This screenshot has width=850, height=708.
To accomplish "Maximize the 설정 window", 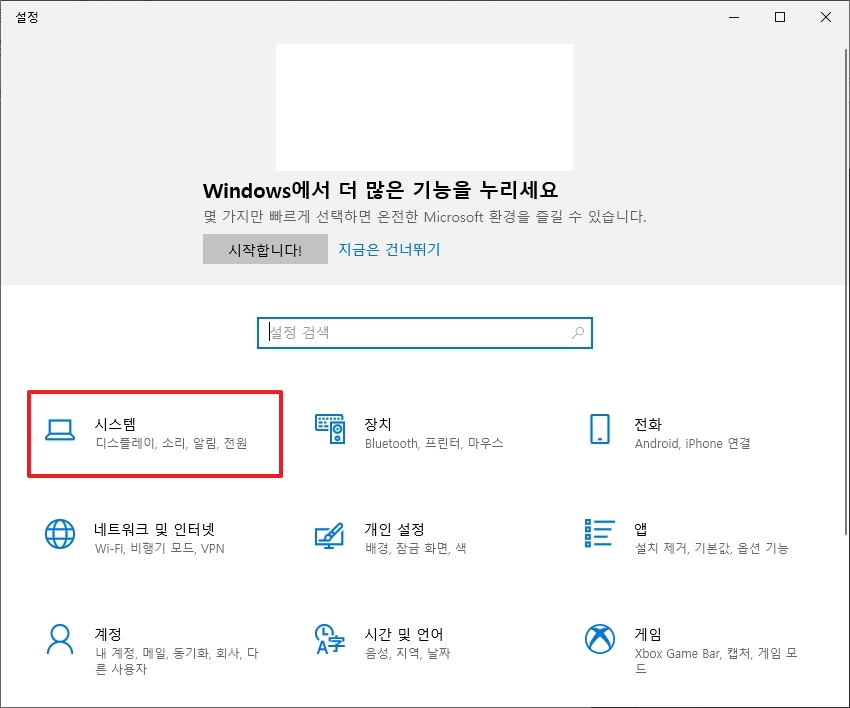I will pos(780,17).
